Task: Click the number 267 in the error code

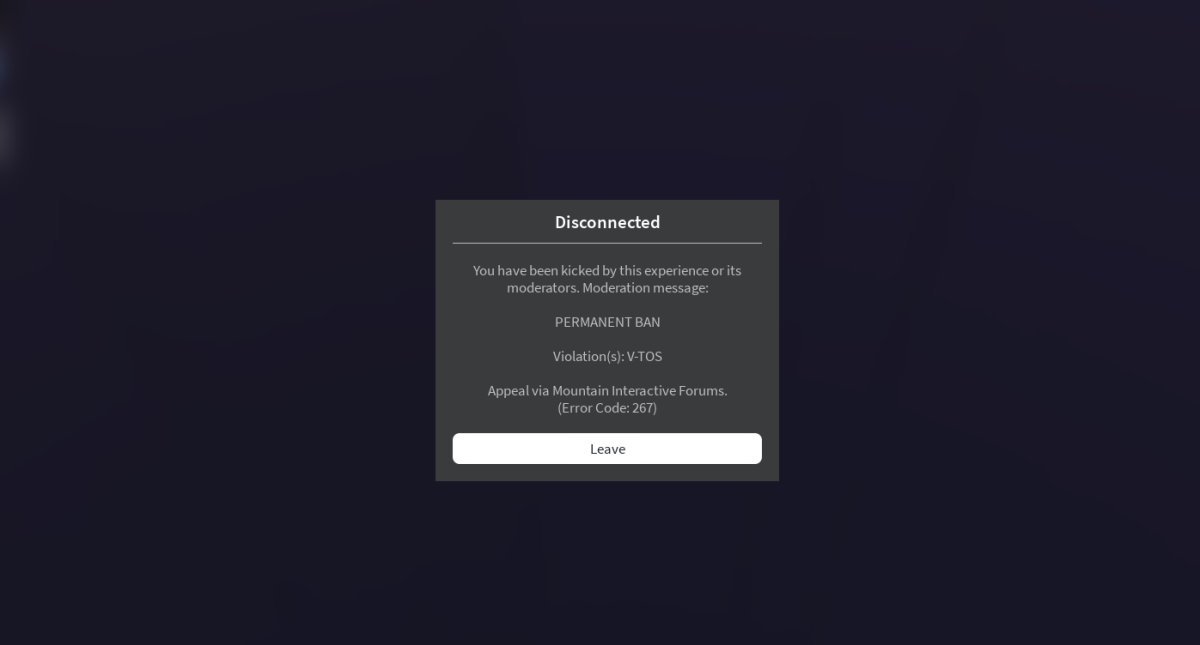Action: tap(642, 408)
